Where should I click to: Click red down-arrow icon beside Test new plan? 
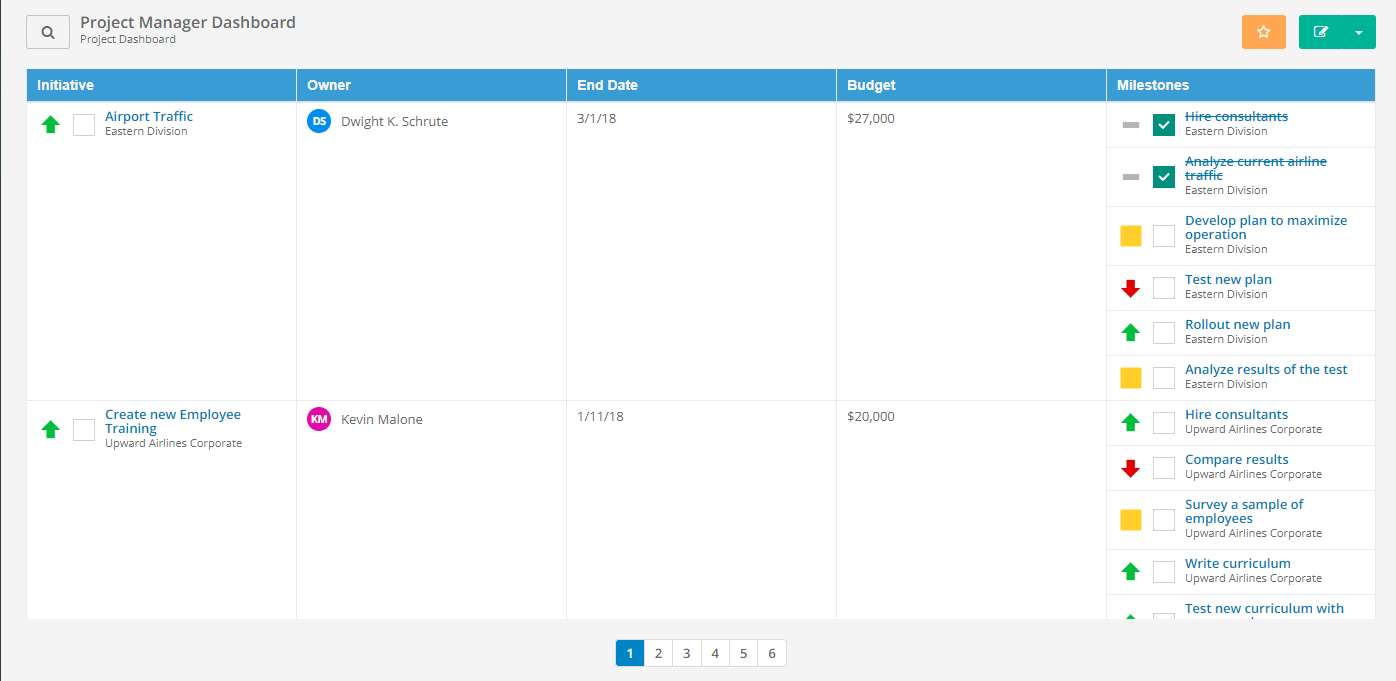(x=1130, y=288)
